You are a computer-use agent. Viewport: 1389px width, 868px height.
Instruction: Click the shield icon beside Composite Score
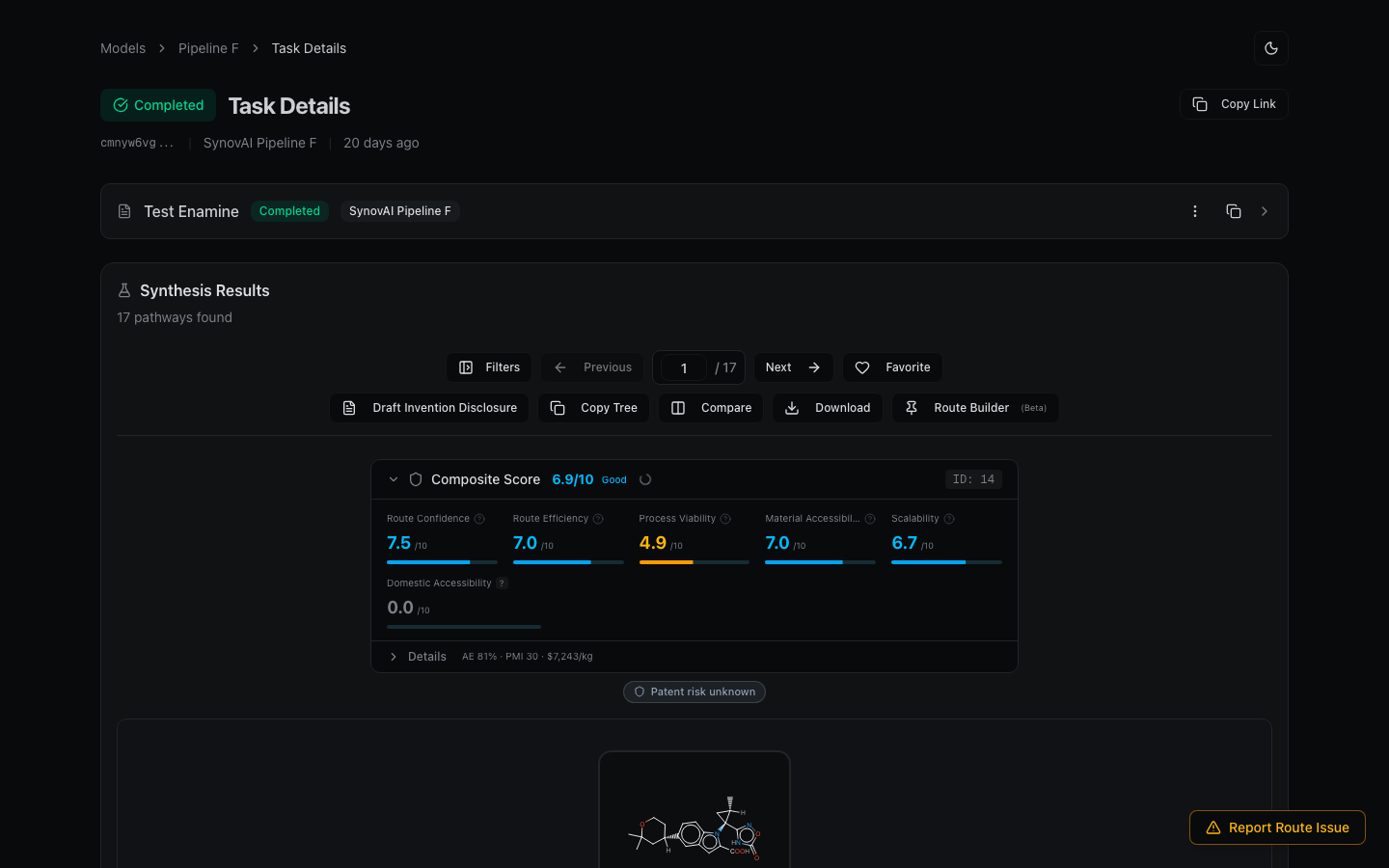[416, 479]
